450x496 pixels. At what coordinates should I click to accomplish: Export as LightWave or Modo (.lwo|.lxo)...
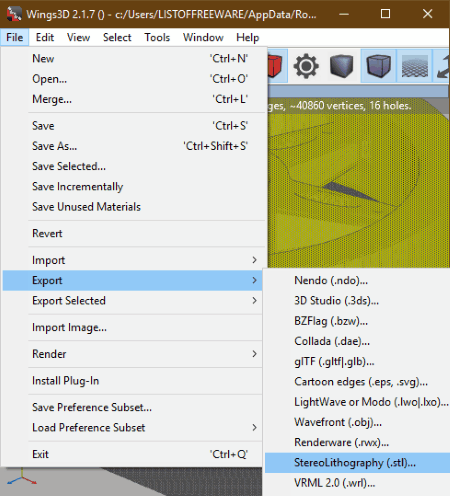[357, 402]
